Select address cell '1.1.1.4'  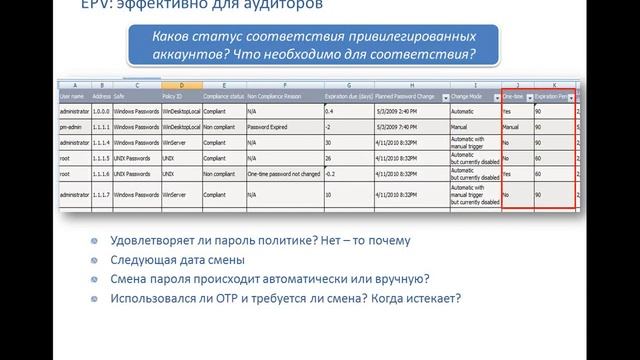pos(102,143)
